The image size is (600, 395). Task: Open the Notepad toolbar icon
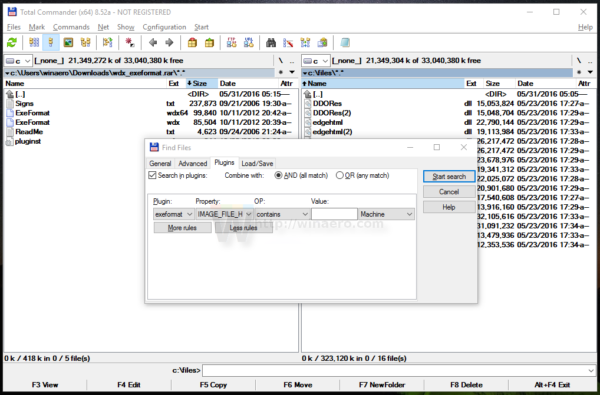click(345, 42)
